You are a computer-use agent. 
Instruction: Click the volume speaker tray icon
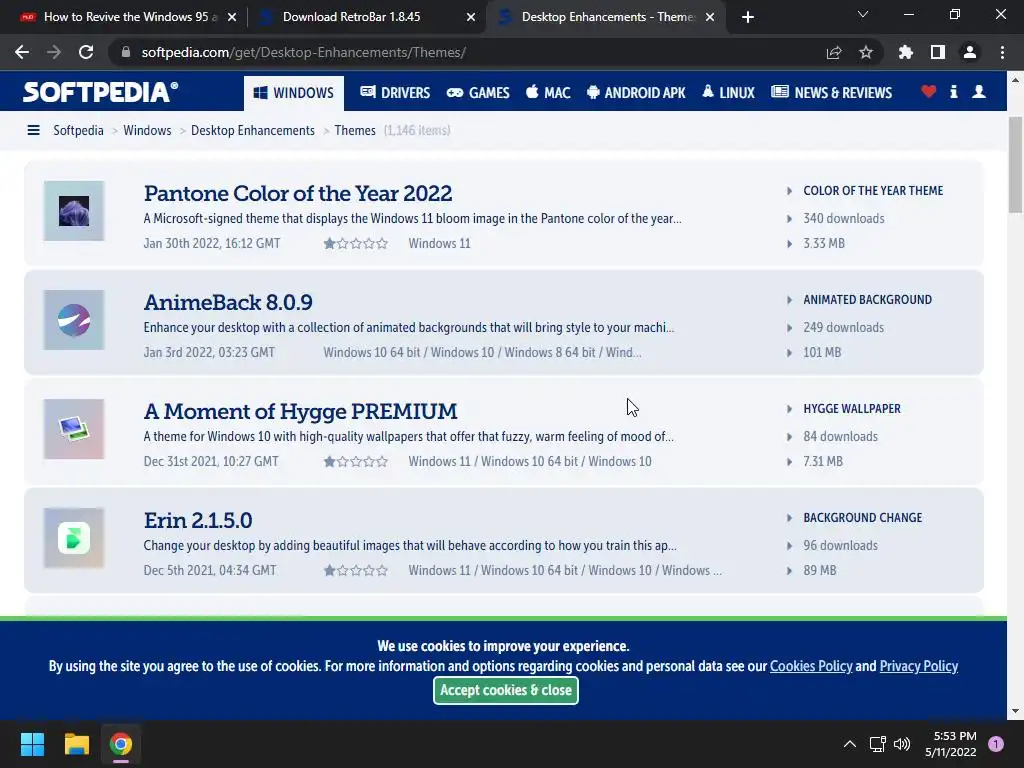(902, 744)
